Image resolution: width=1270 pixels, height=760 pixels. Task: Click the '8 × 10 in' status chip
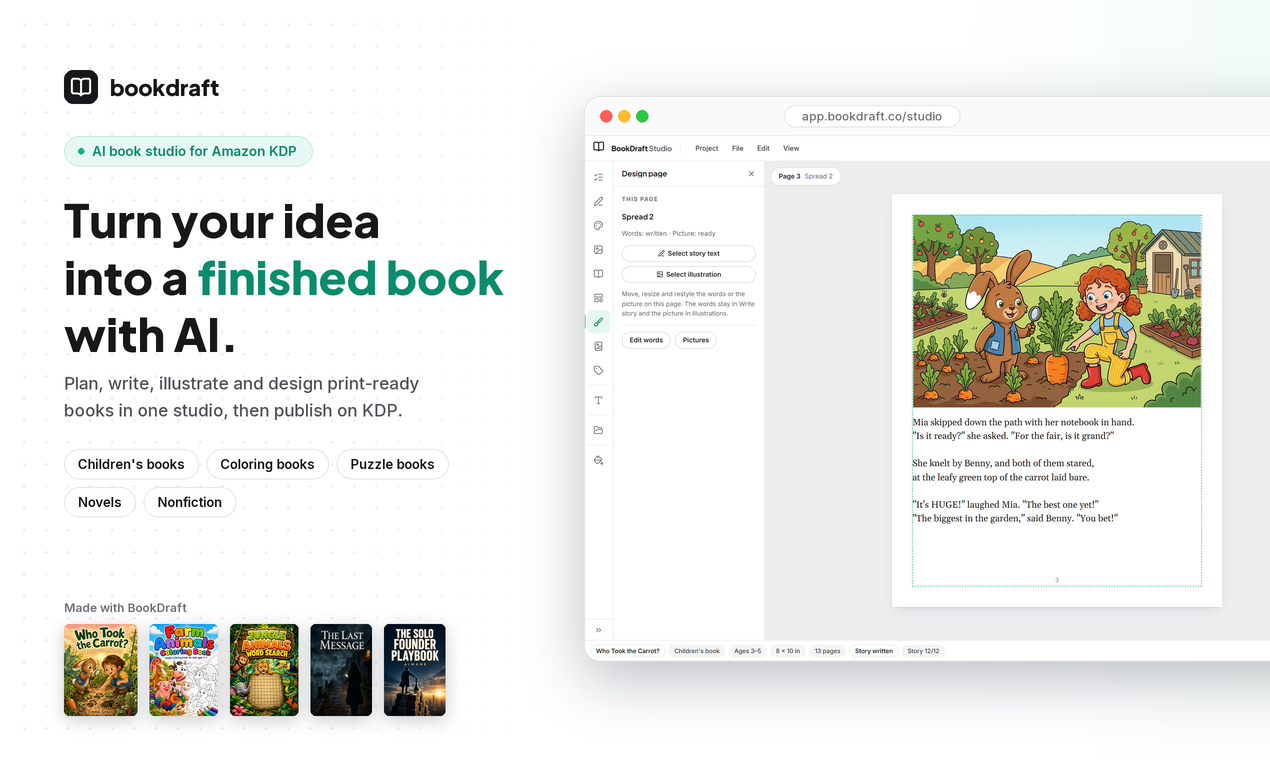click(x=788, y=651)
